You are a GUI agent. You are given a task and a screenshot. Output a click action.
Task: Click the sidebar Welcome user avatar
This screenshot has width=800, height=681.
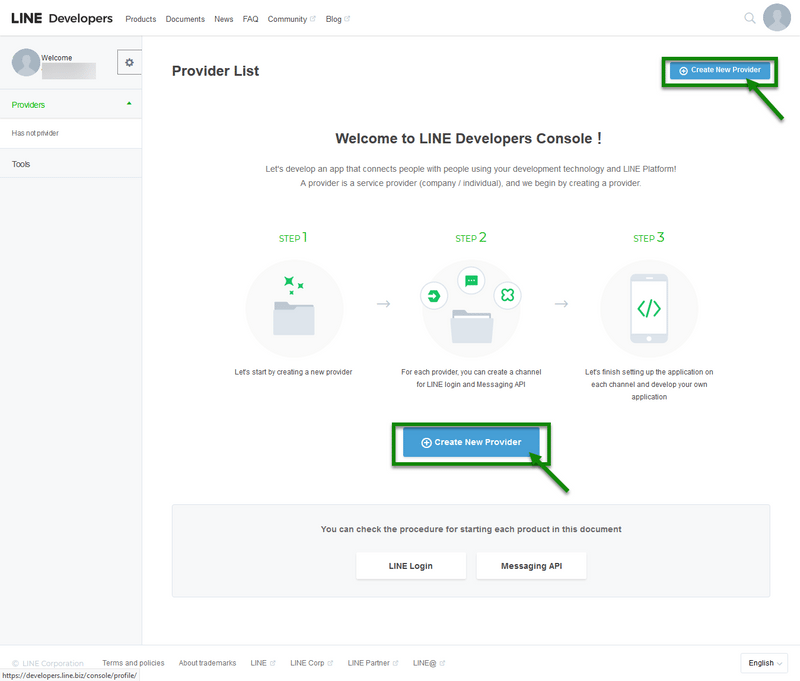click(x=26, y=62)
